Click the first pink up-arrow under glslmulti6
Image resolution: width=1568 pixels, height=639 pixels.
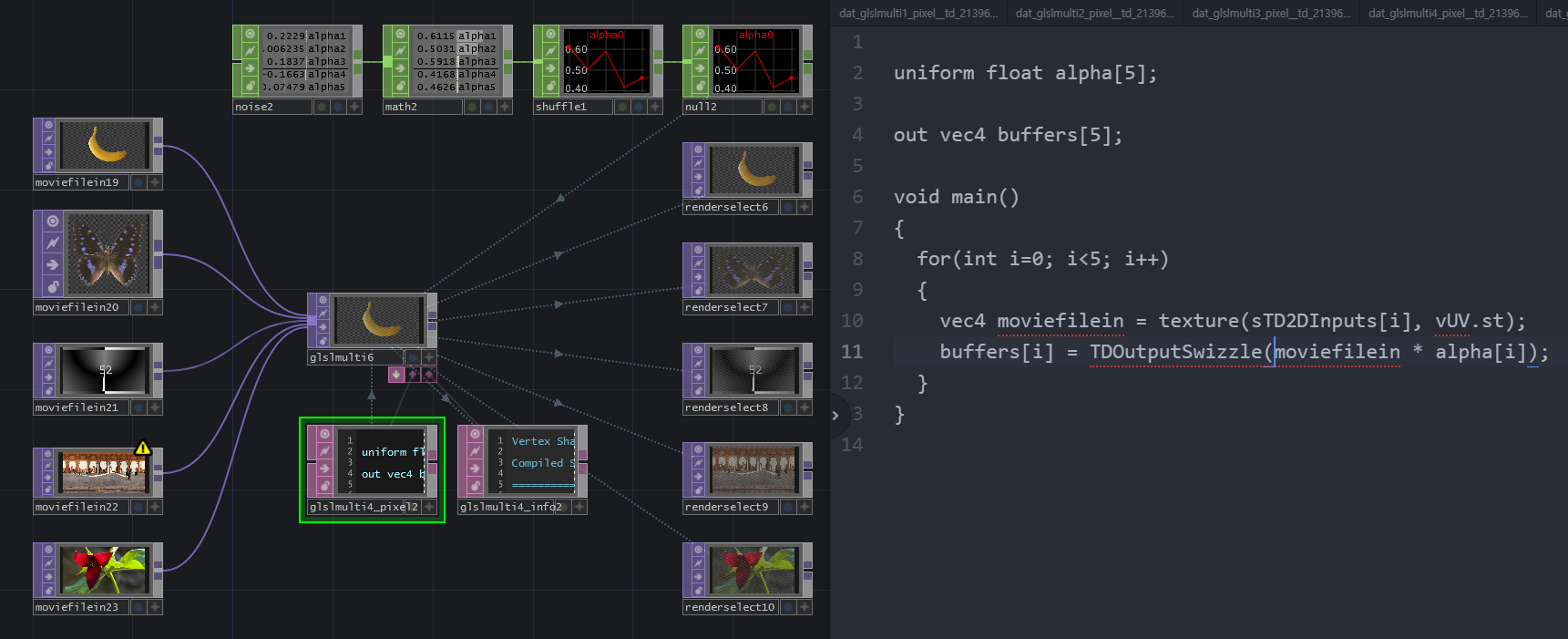pyautogui.click(x=413, y=374)
